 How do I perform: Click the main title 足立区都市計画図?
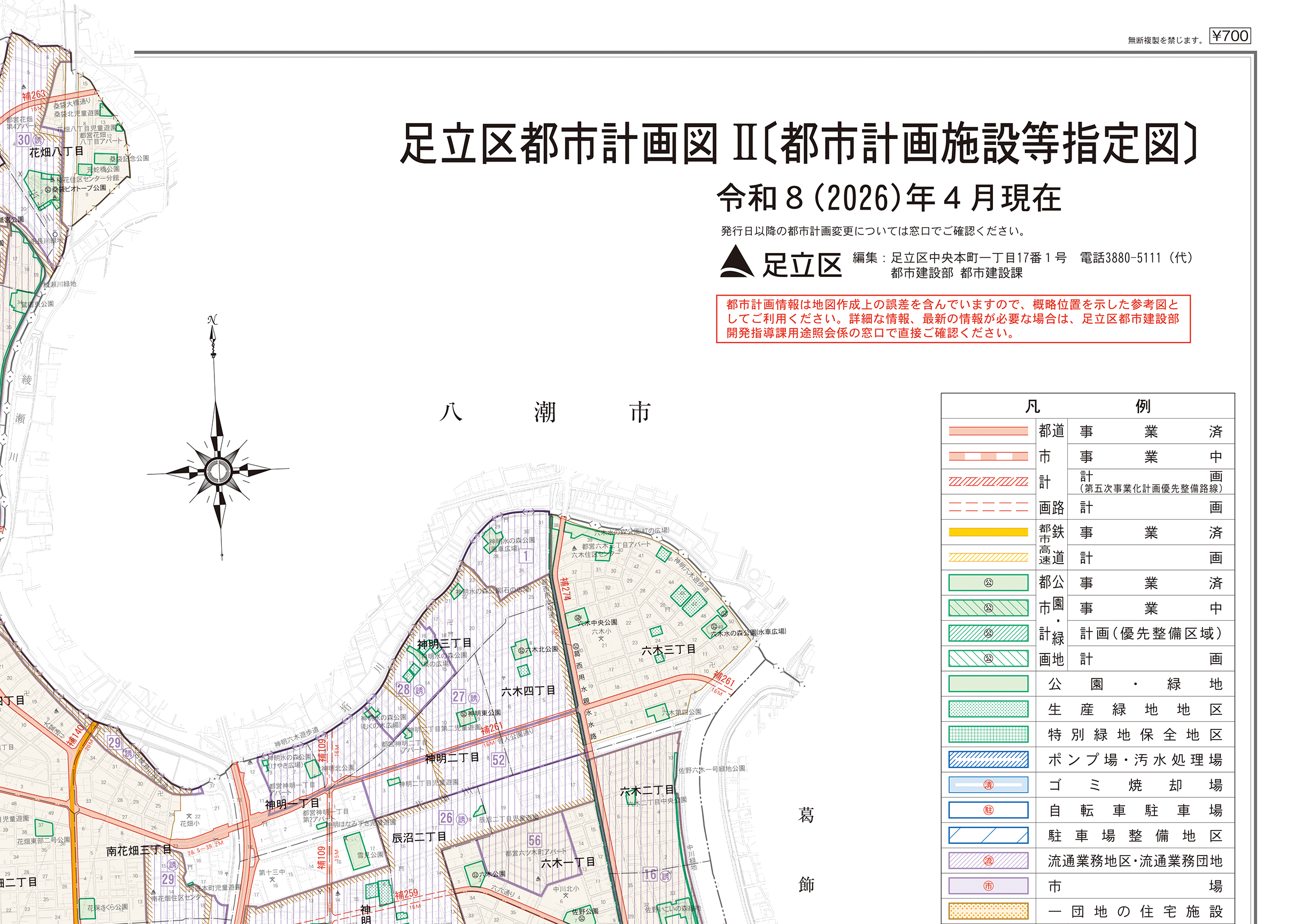pyautogui.click(x=559, y=144)
